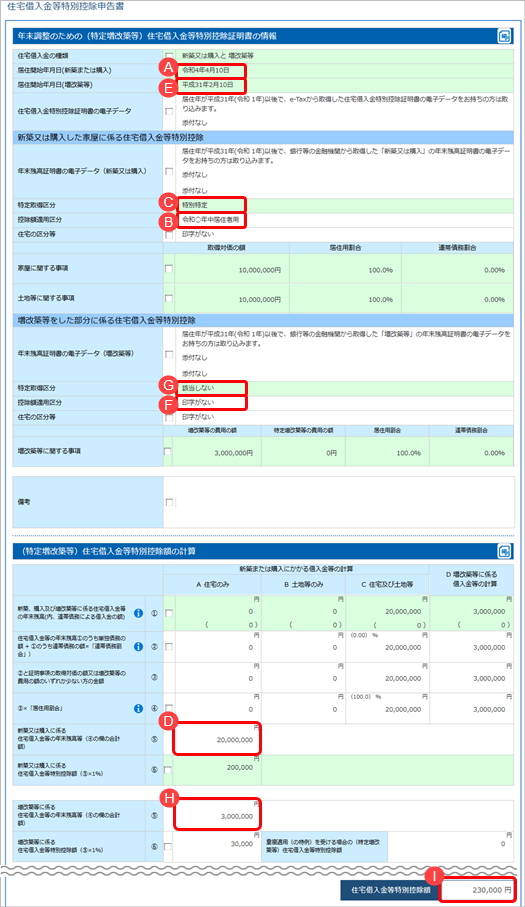Tick checkbox for 住宅借入金の種類
This screenshot has width=525, height=907.
pyautogui.click(x=169, y=56)
